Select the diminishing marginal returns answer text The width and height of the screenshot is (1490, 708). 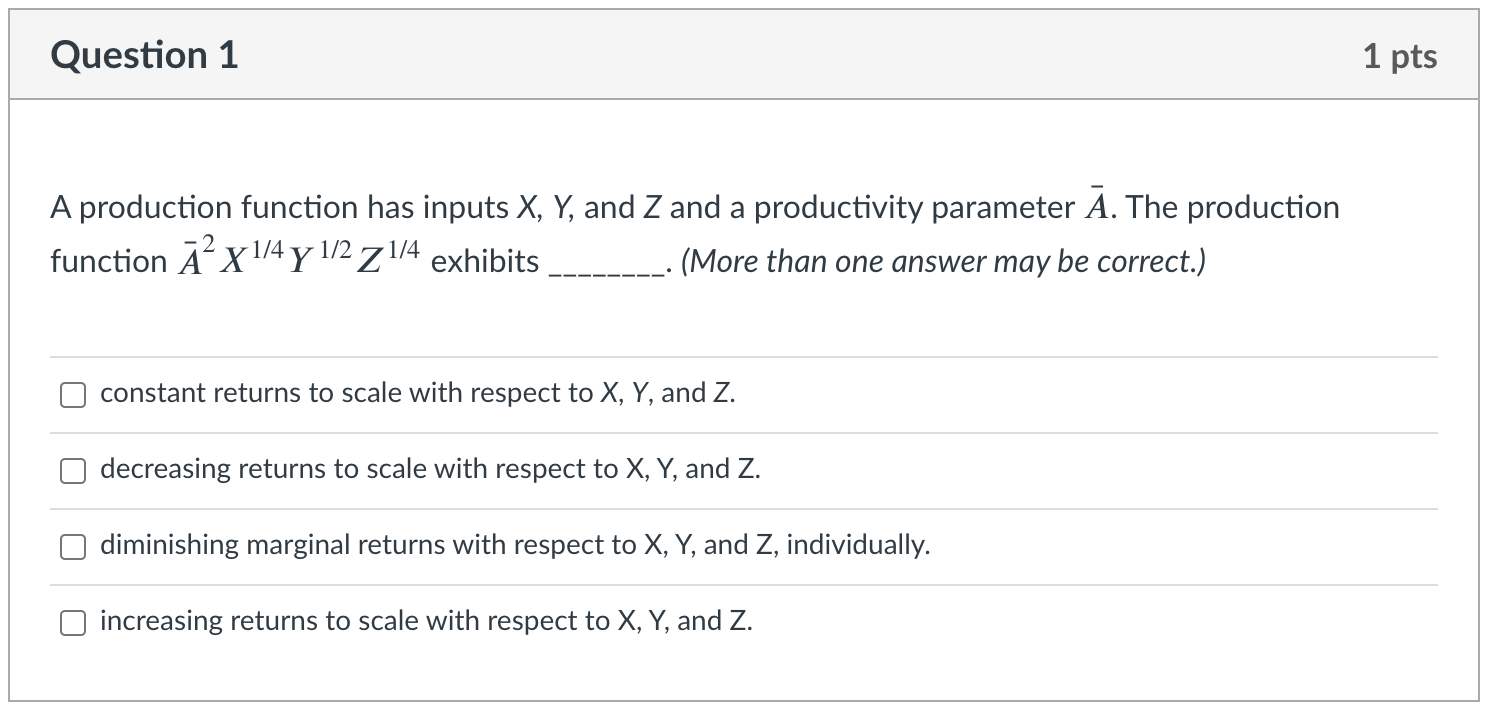[x=514, y=545]
